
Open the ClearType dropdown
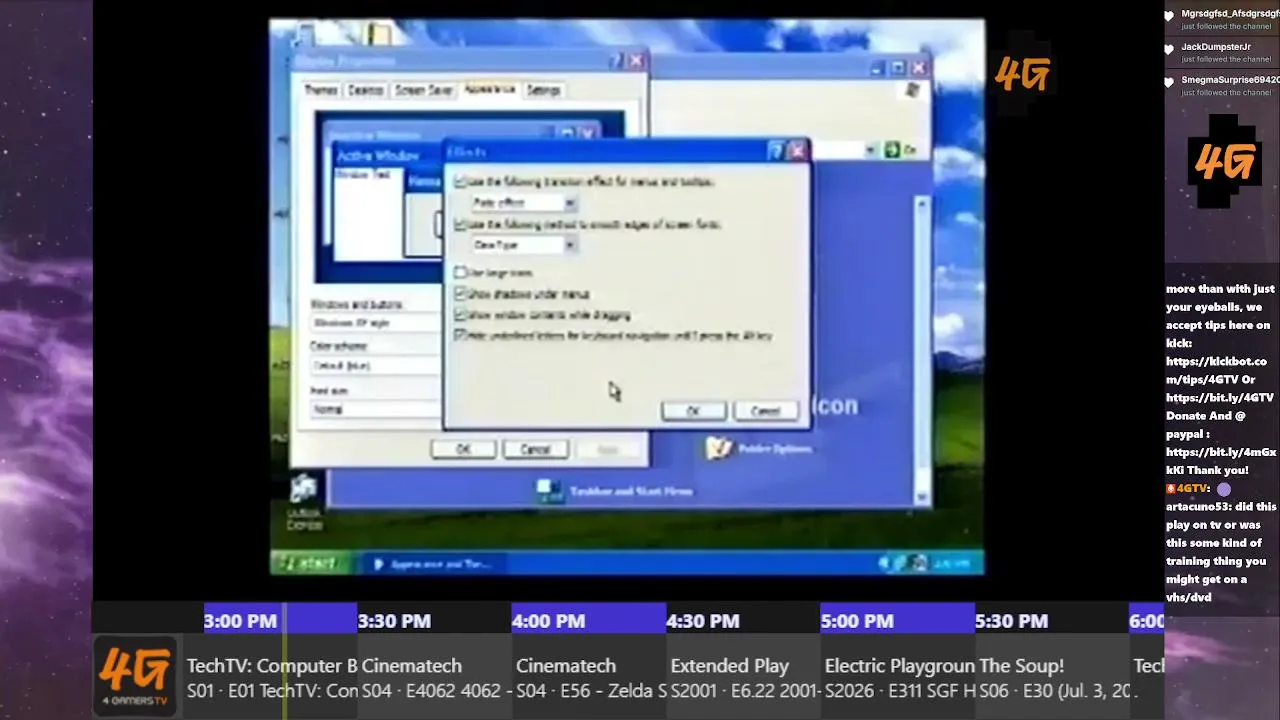523,245
